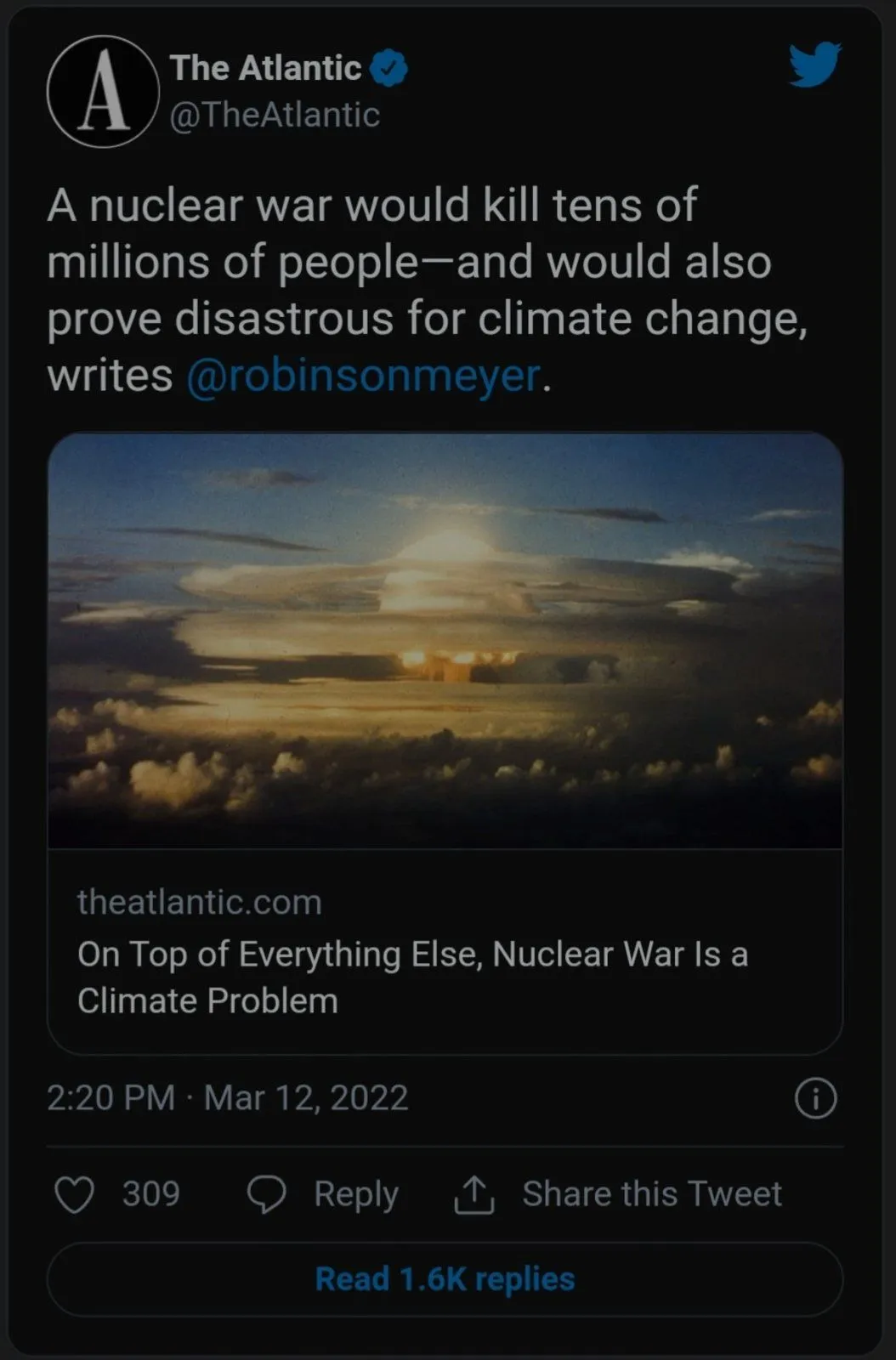The width and height of the screenshot is (896, 1360).
Task: Click the Twitter bird logo
Action: coord(814,65)
